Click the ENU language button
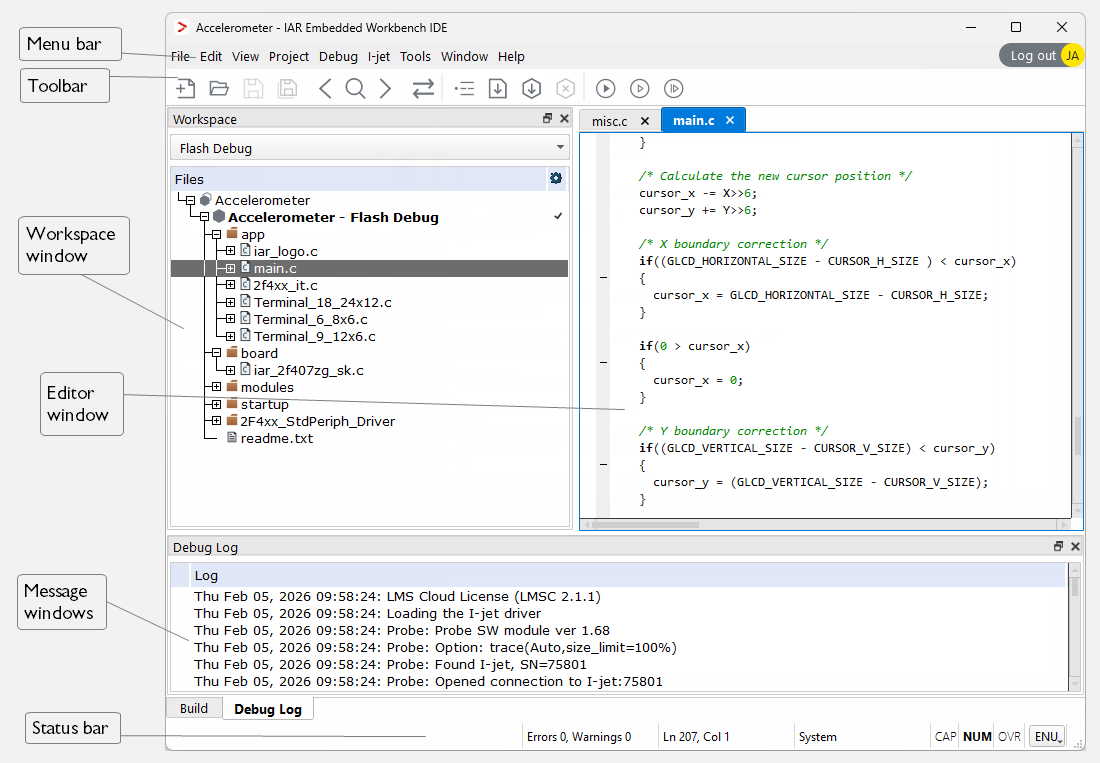This screenshot has height=763, width=1100. click(x=1047, y=736)
